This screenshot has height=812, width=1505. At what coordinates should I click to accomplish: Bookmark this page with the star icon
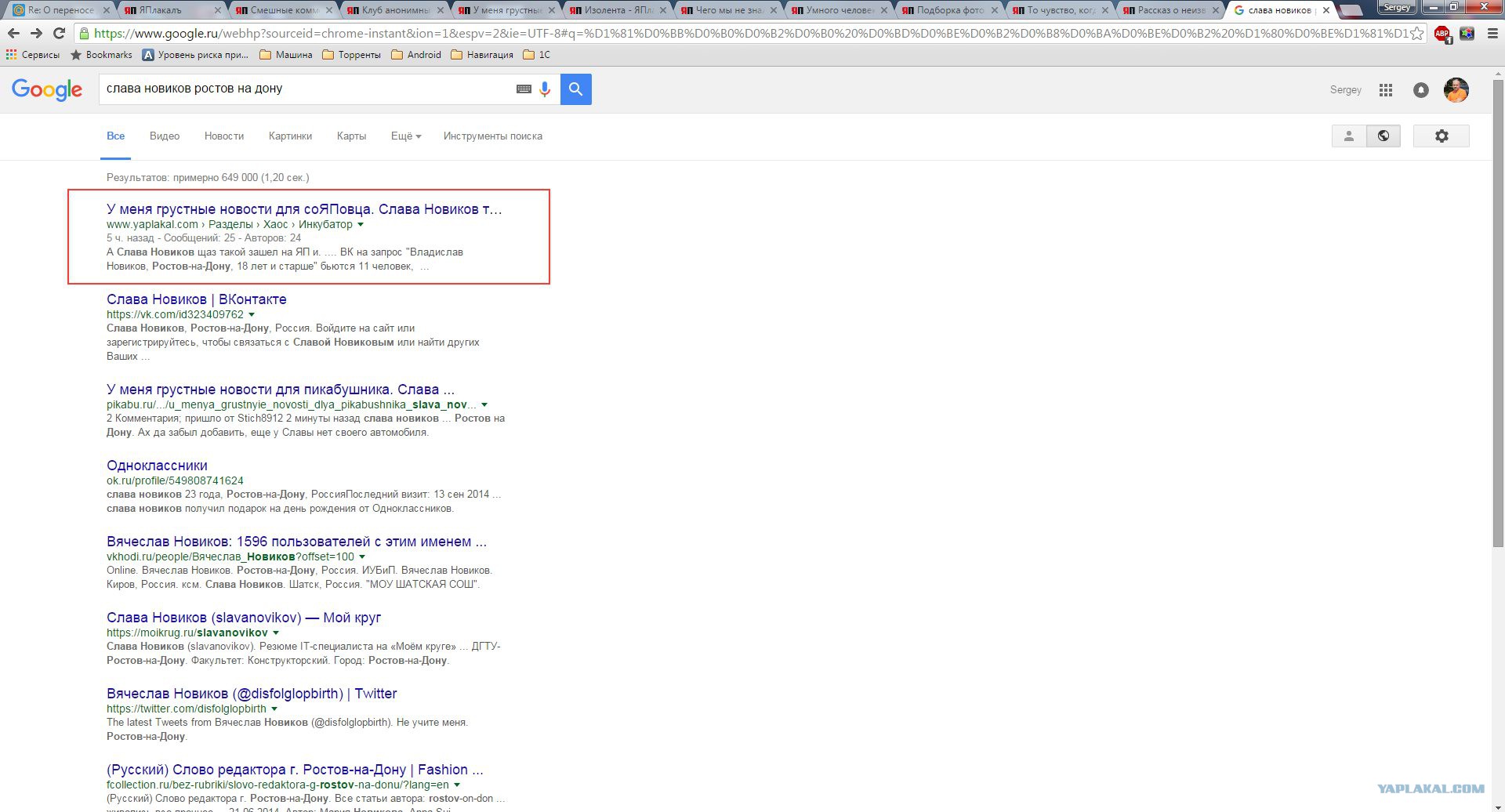pyautogui.click(x=1417, y=34)
